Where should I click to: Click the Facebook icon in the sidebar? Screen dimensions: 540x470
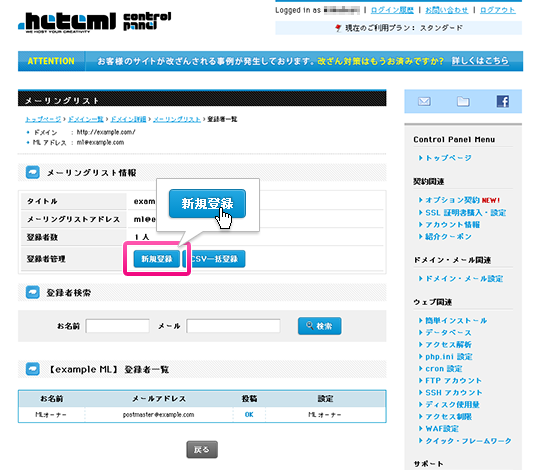(503, 101)
